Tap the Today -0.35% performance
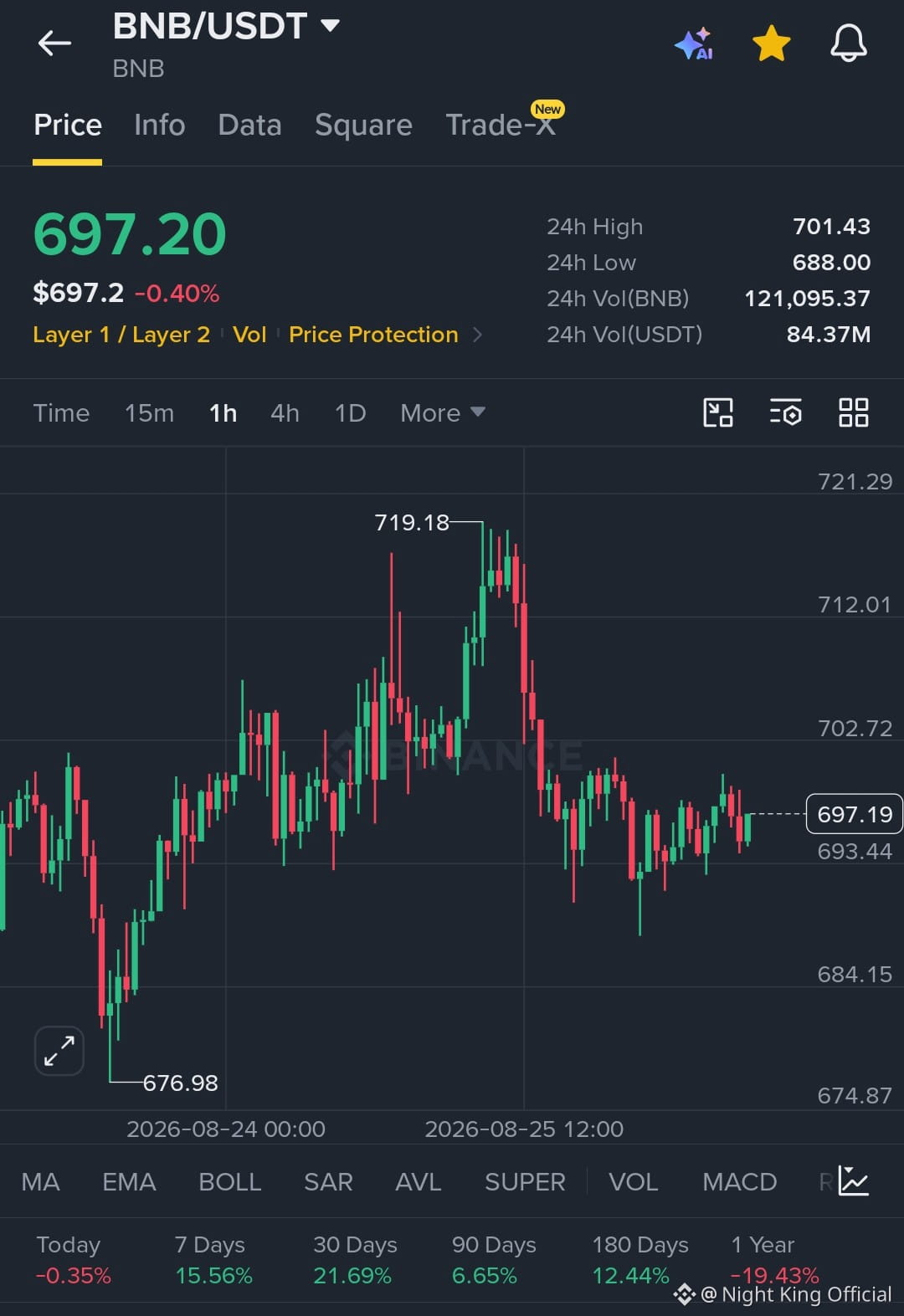 73,1260
